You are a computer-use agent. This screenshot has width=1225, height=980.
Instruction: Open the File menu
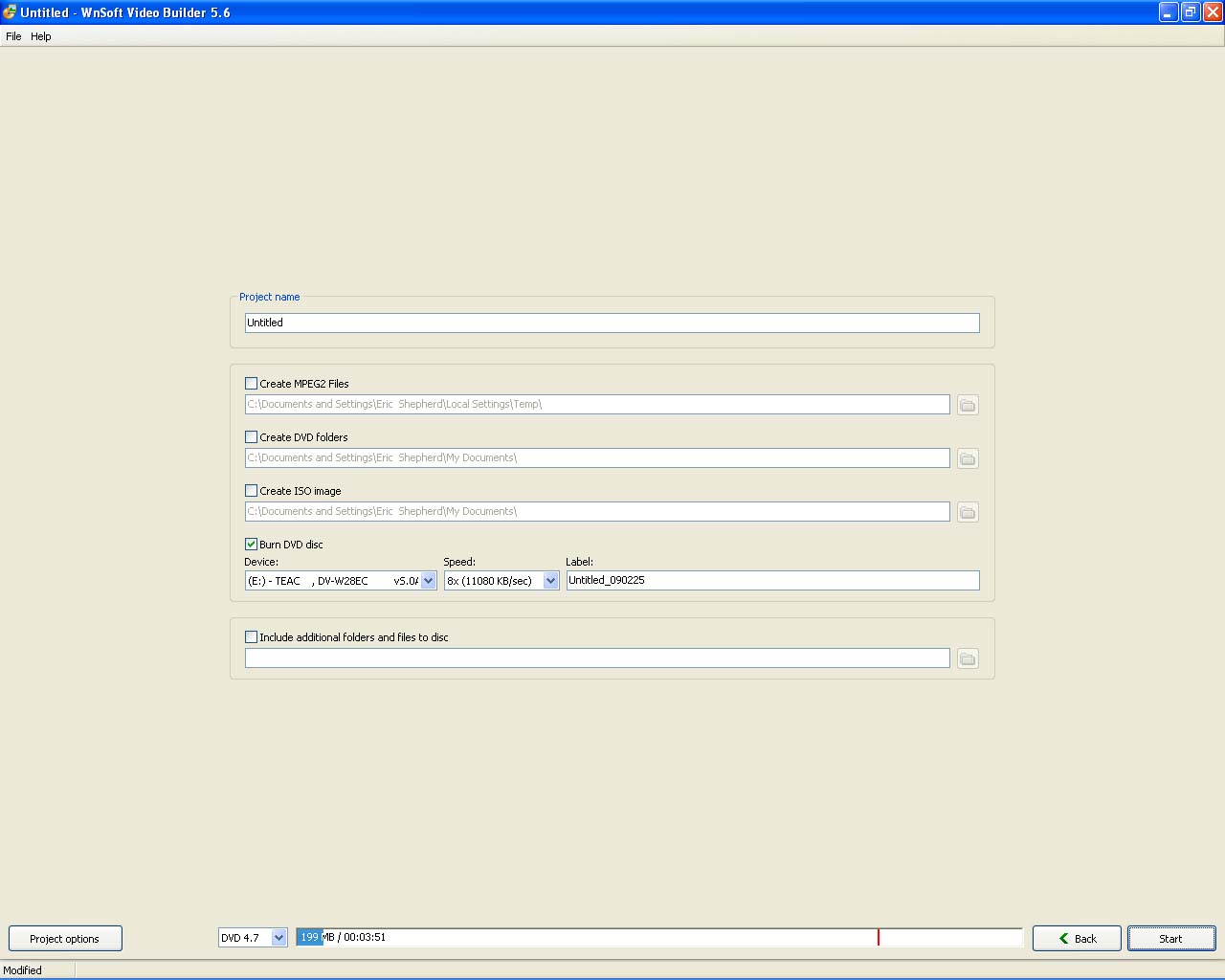pos(13,36)
